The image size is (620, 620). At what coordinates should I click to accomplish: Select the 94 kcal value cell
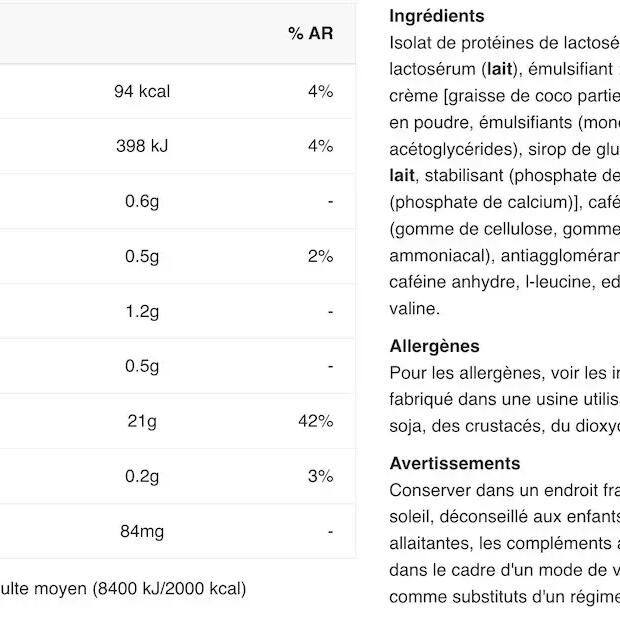pos(142,91)
